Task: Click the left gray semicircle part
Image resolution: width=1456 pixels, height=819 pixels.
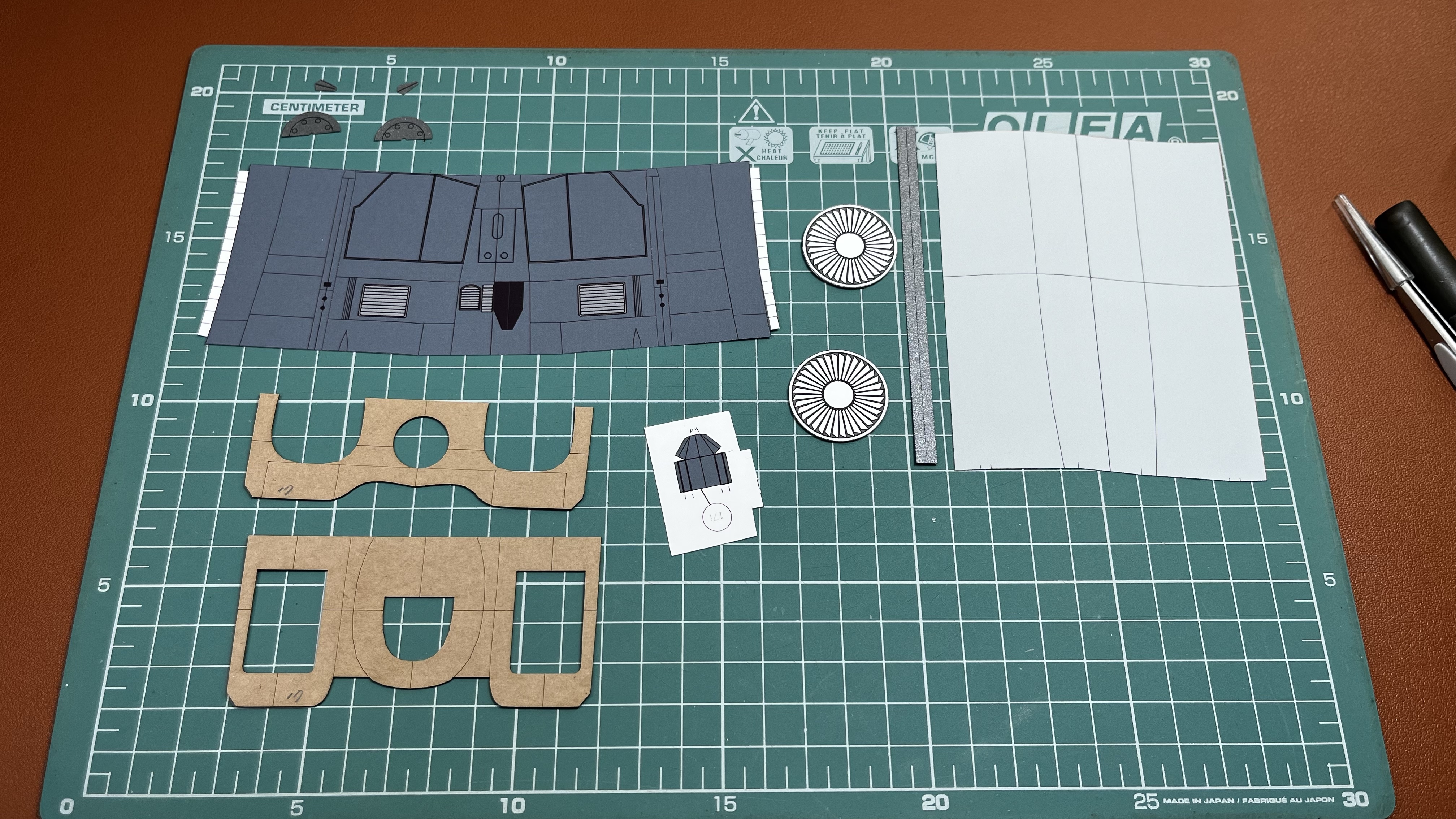Action: 312,126
